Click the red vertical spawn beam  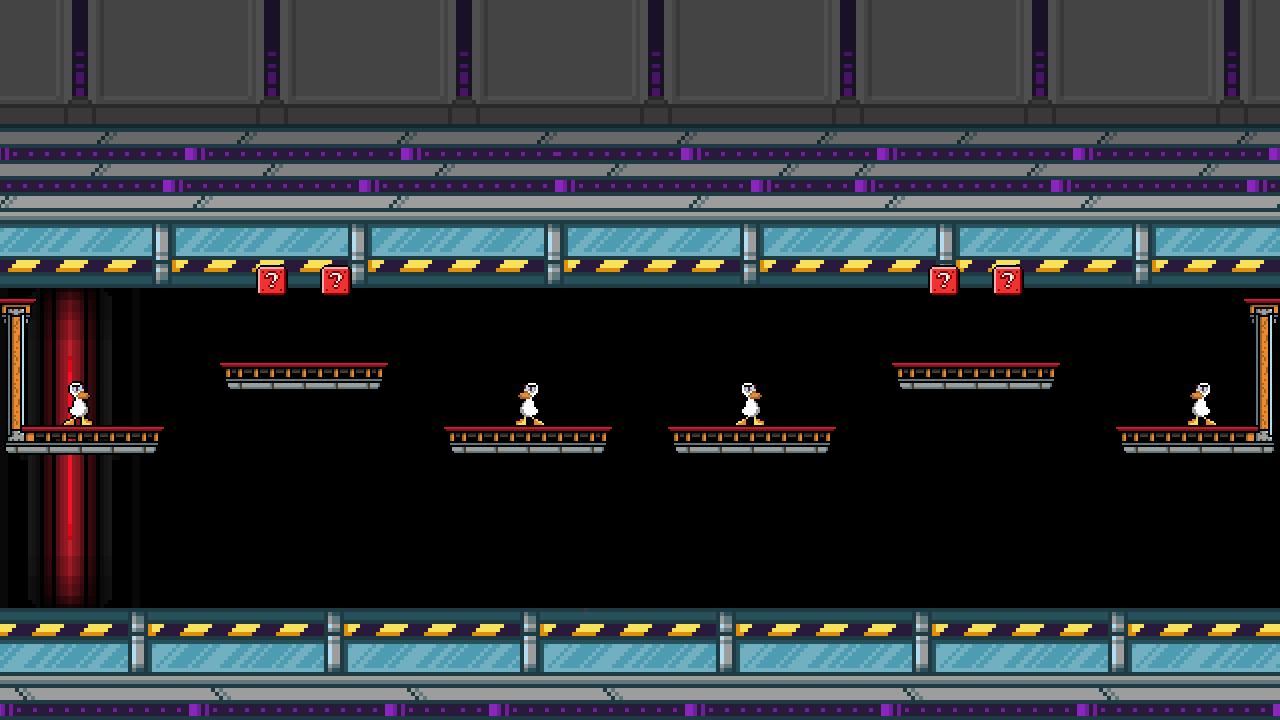pos(70,448)
